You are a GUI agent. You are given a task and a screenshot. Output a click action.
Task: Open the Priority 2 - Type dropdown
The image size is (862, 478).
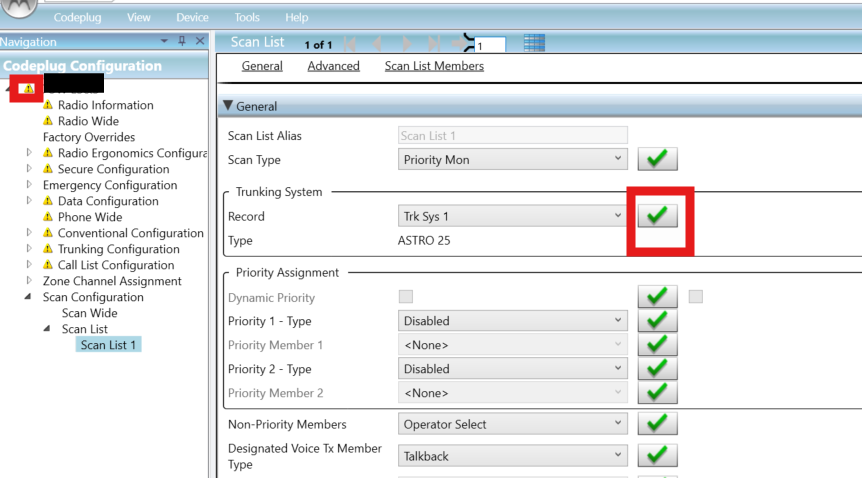click(512, 369)
